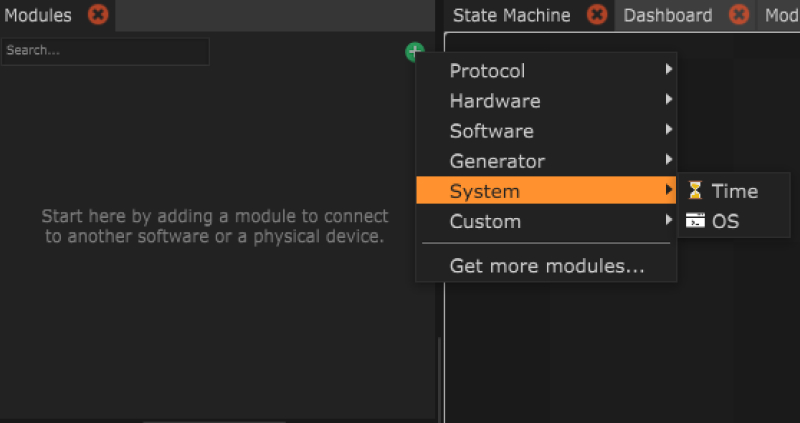Open the partially visible Mod tab

pos(781,15)
